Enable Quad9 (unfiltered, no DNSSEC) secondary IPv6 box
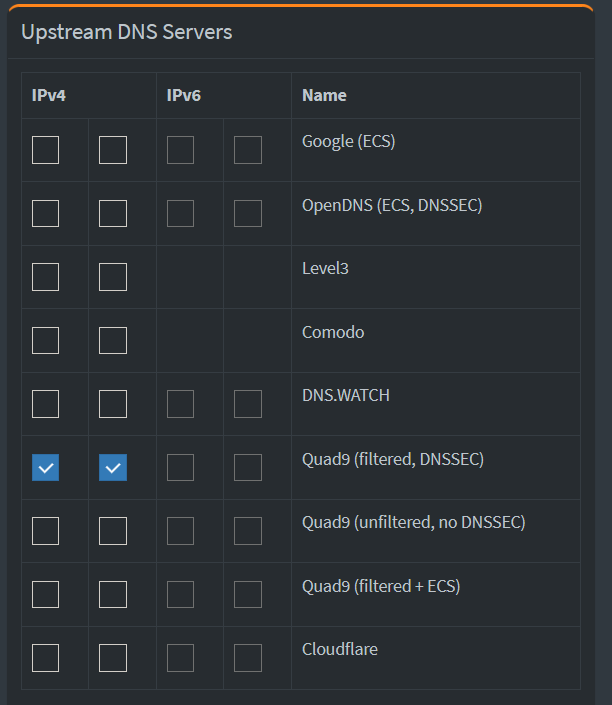Image resolution: width=612 pixels, height=705 pixels. [248, 531]
